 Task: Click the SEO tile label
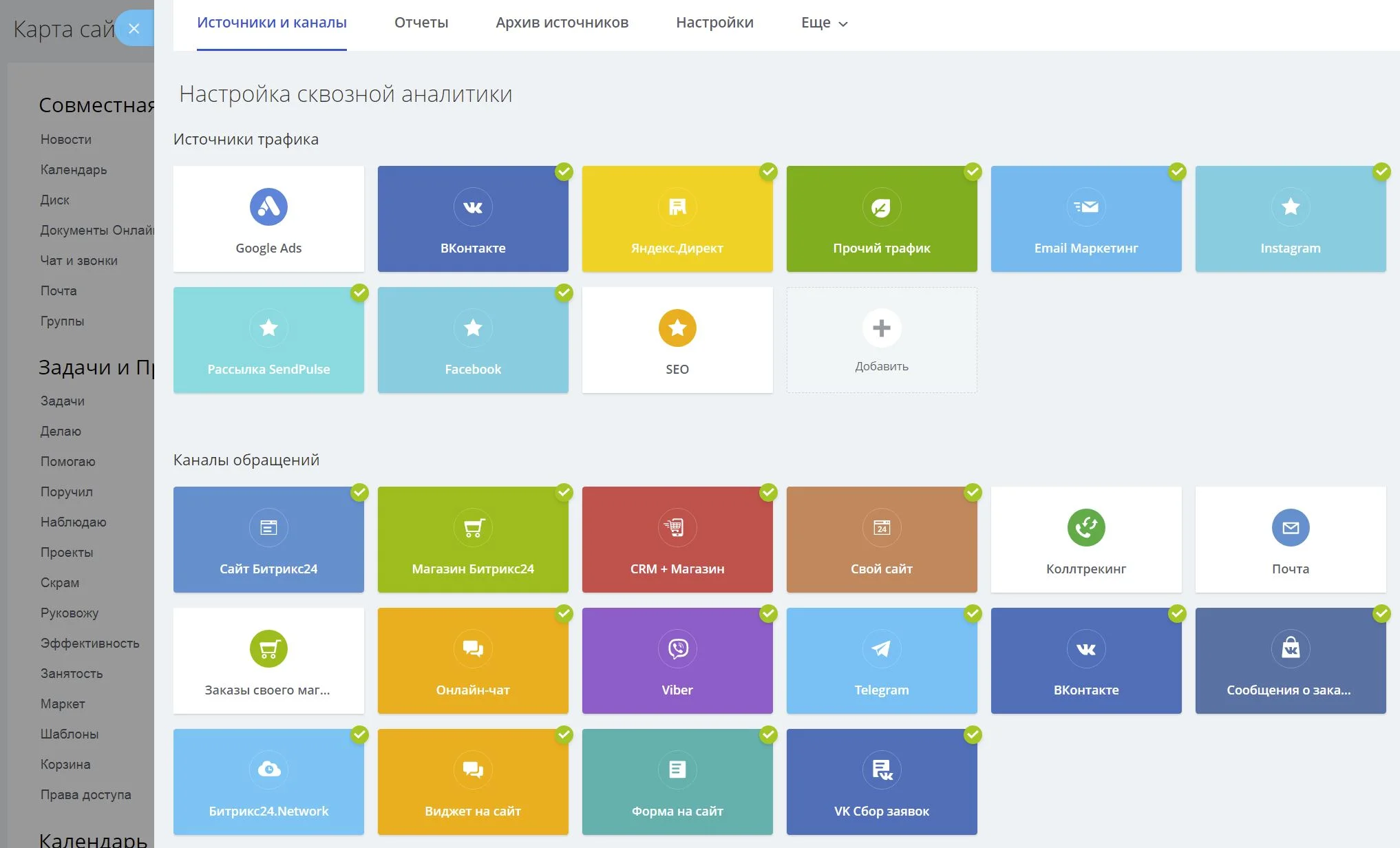[677, 369]
